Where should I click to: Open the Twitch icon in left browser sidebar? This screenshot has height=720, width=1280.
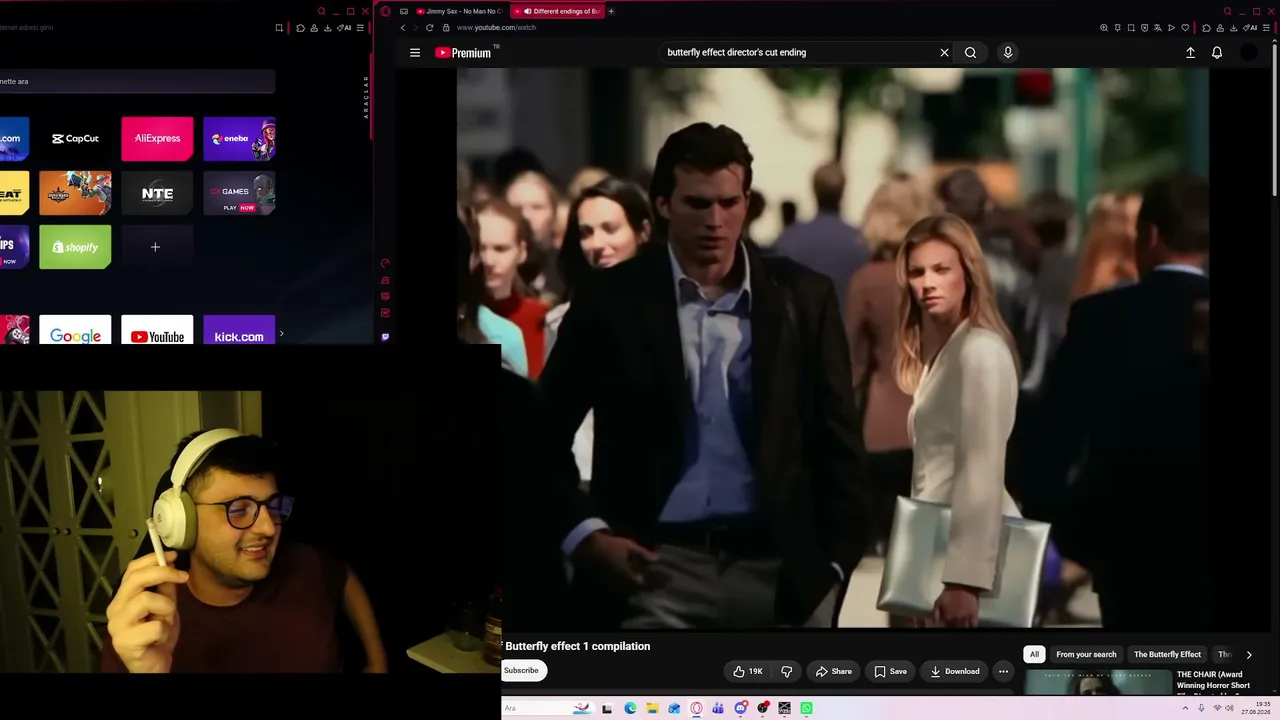pyautogui.click(x=385, y=337)
